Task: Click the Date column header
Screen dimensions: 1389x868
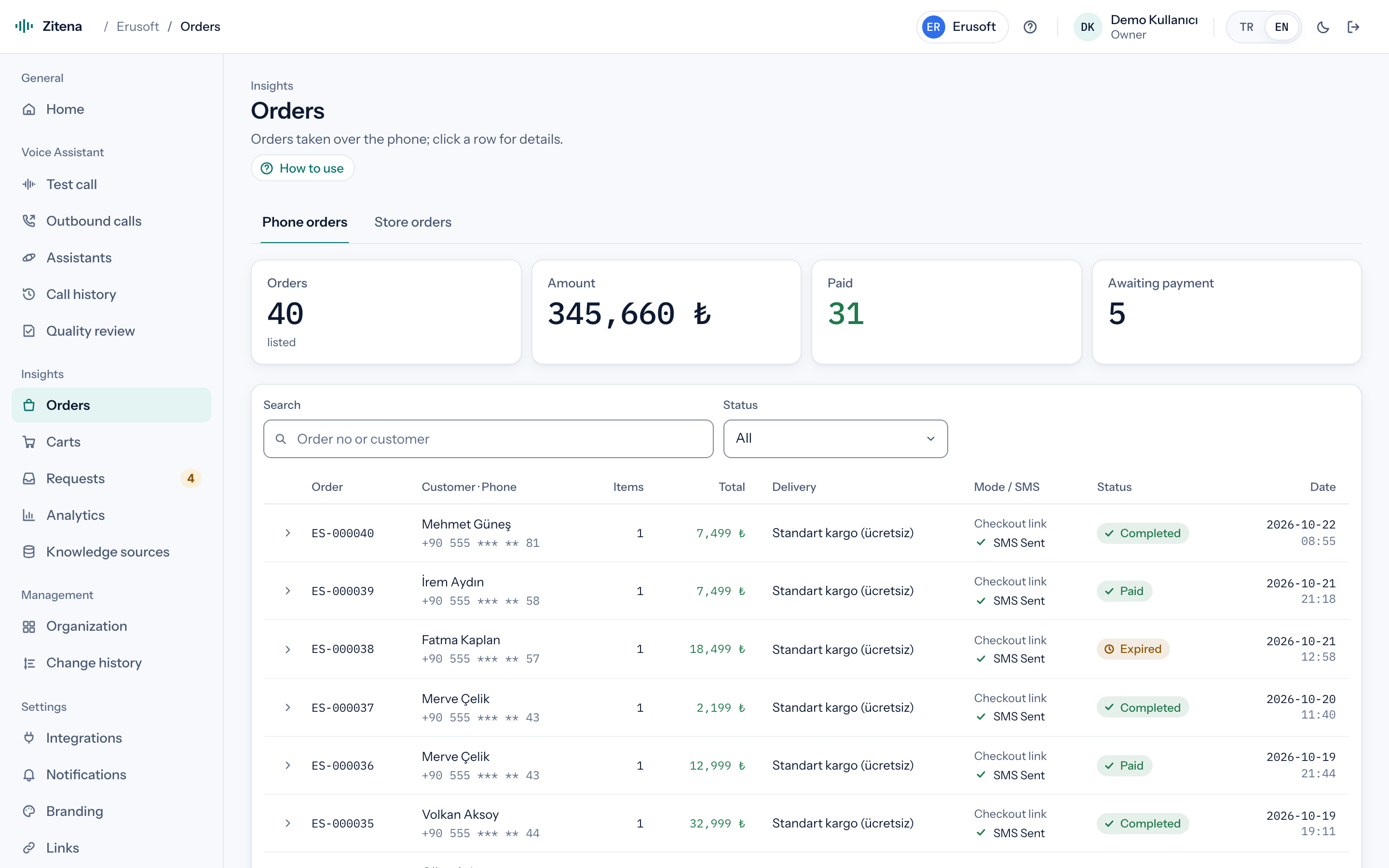Action: click(x=1322, y=487)
